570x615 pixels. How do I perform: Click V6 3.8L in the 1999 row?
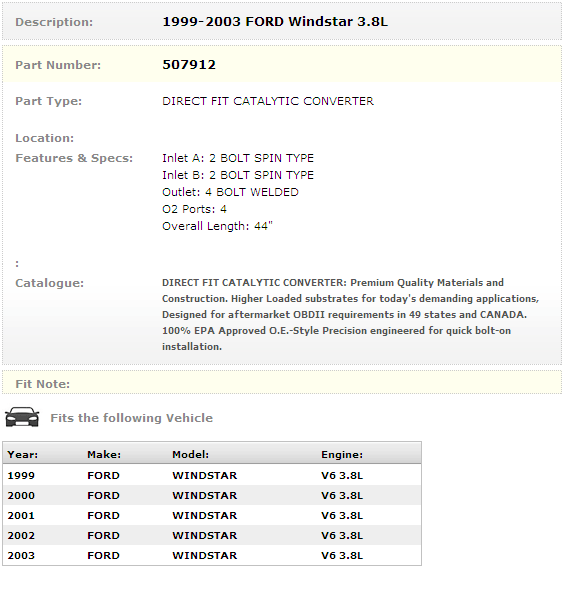tap(342, 475)
